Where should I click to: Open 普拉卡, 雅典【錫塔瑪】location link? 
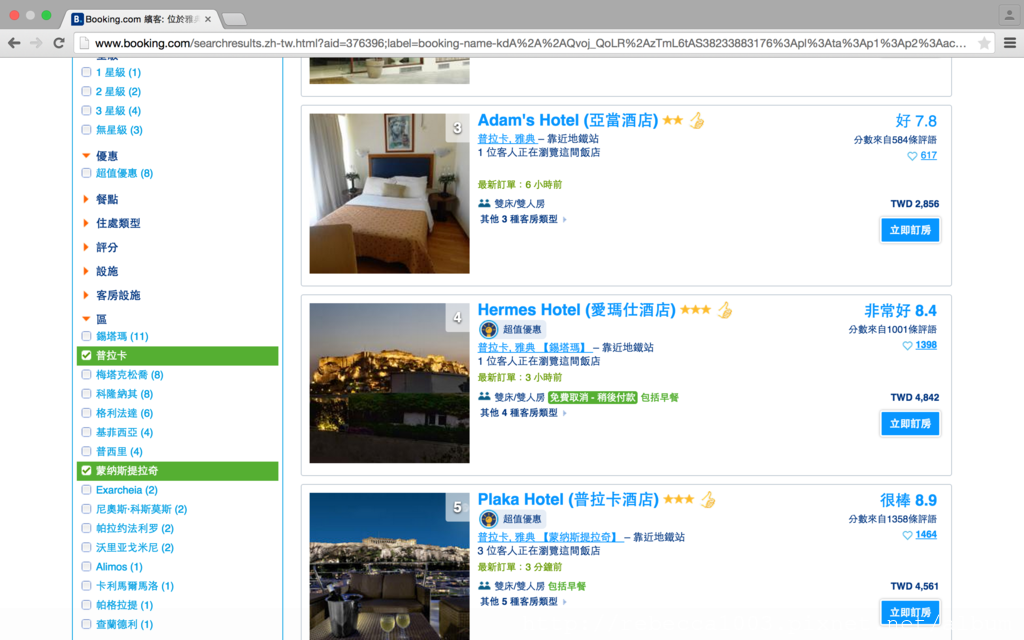pyautogui.click(x=534, y=347)
